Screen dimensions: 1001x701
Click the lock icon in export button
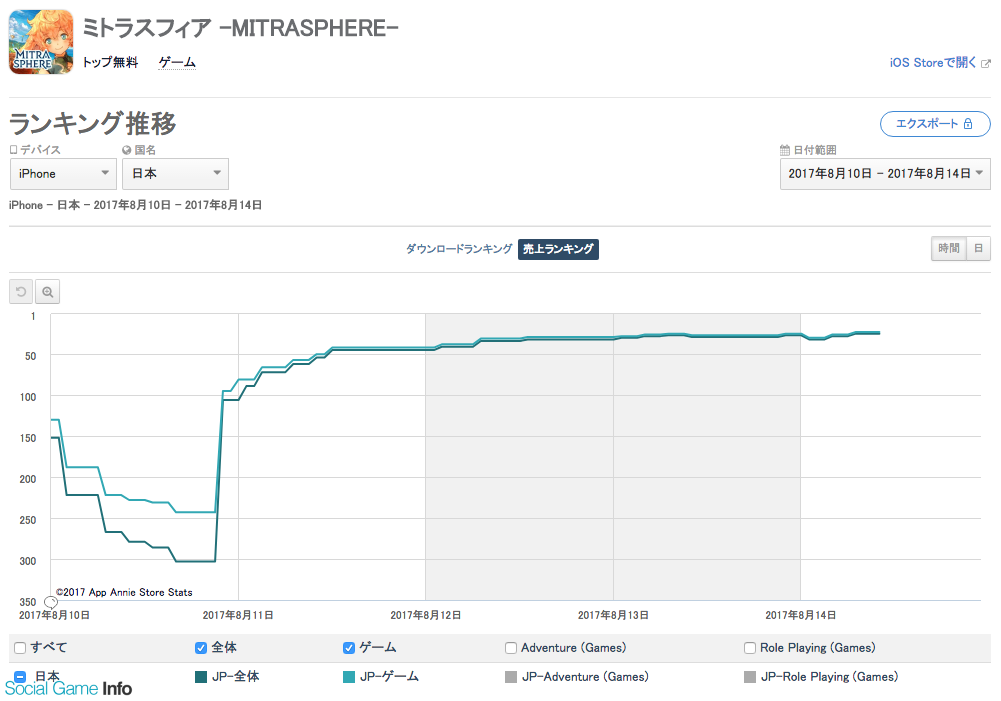968,124
